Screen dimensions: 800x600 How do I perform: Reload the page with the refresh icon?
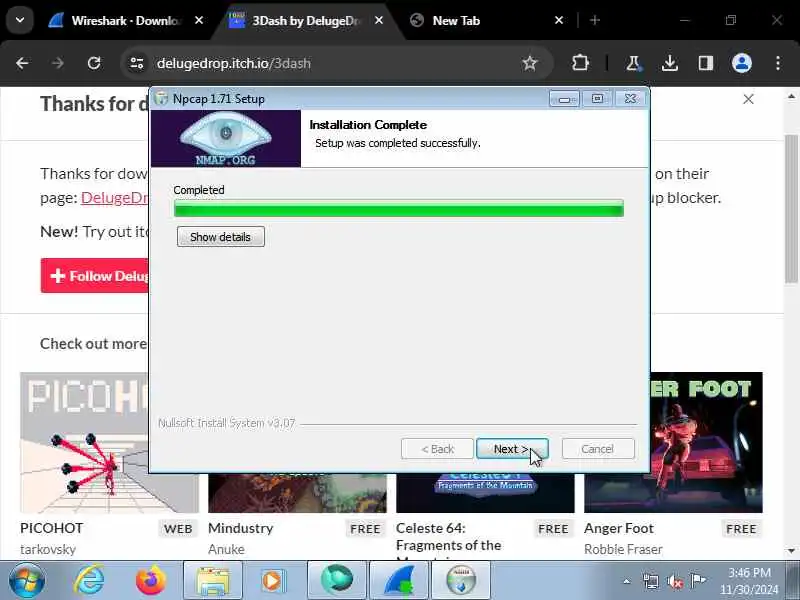click(x=94, y=63)
